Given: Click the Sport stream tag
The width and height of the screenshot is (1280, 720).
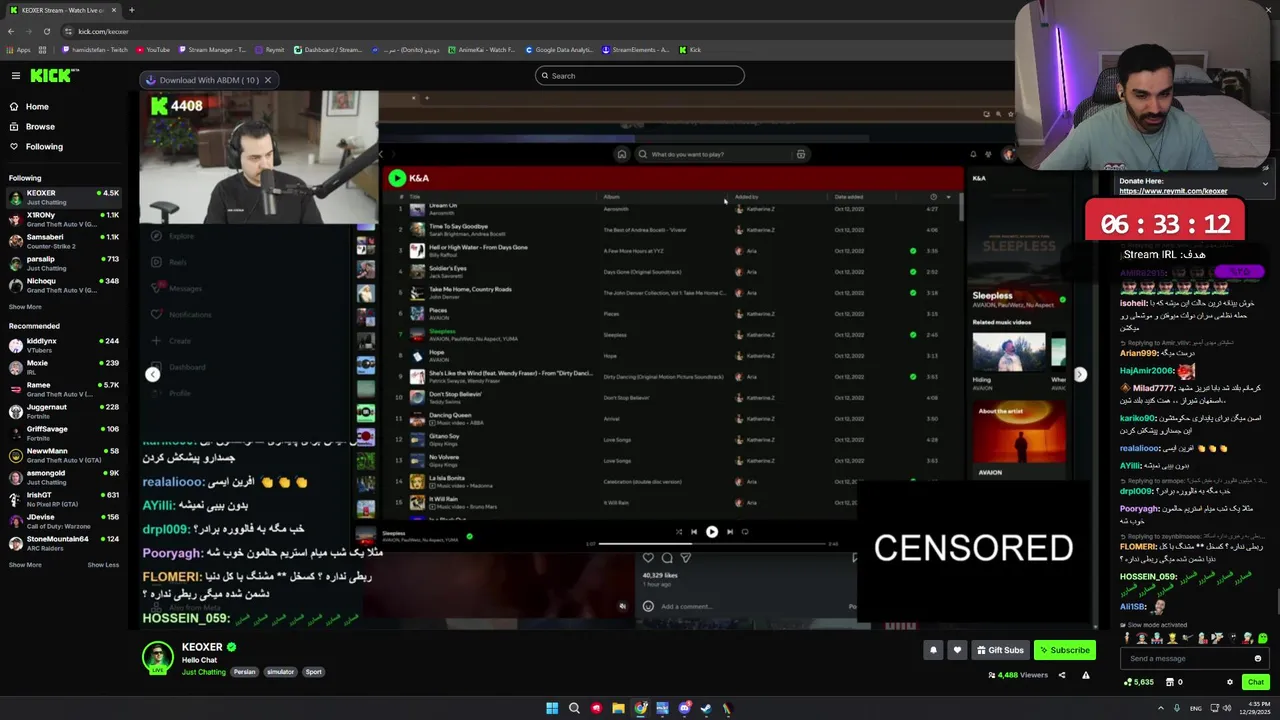Looking at the screenshot, I should (314, 672).
